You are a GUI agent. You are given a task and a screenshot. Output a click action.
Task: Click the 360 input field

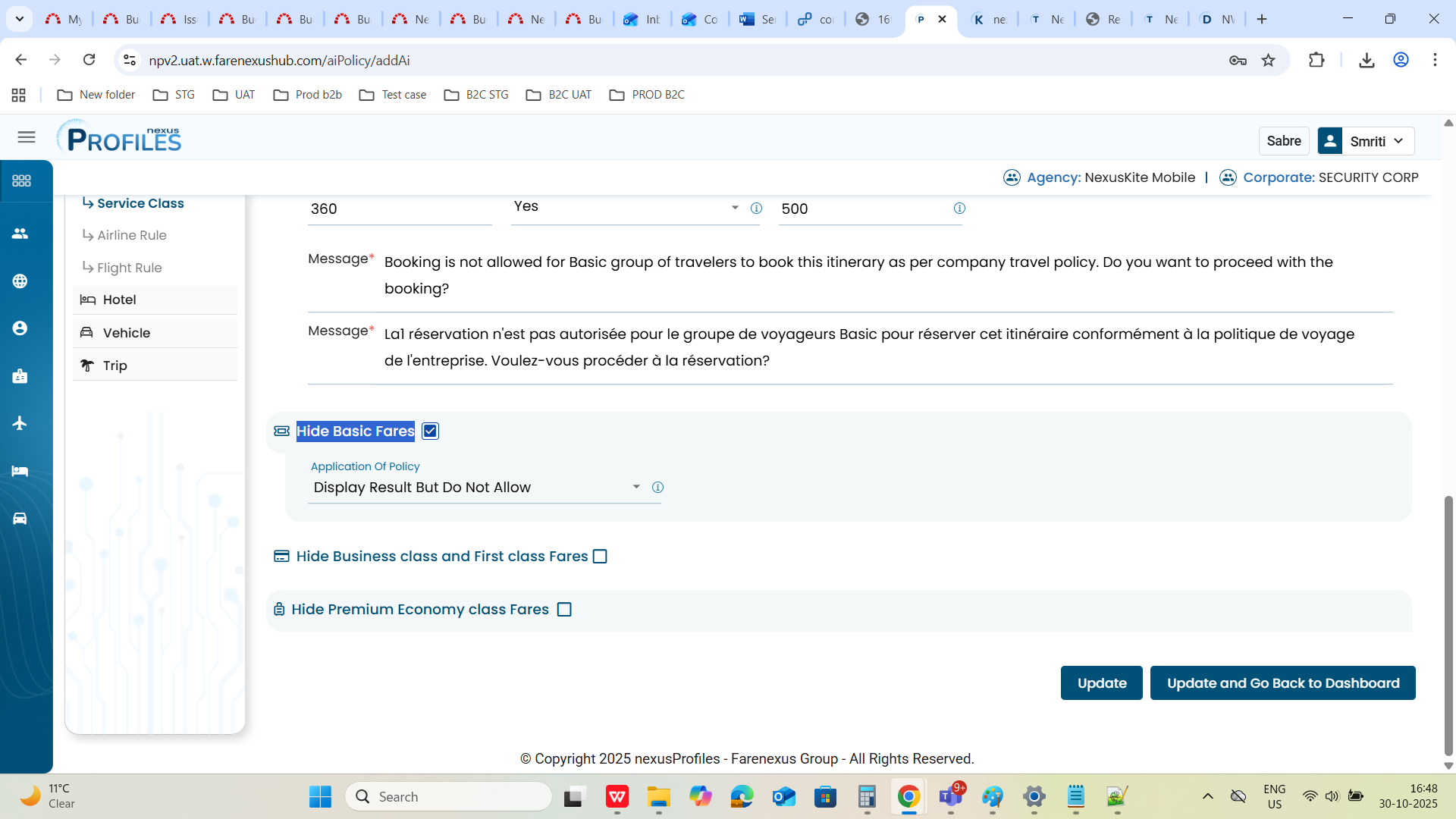399,209
